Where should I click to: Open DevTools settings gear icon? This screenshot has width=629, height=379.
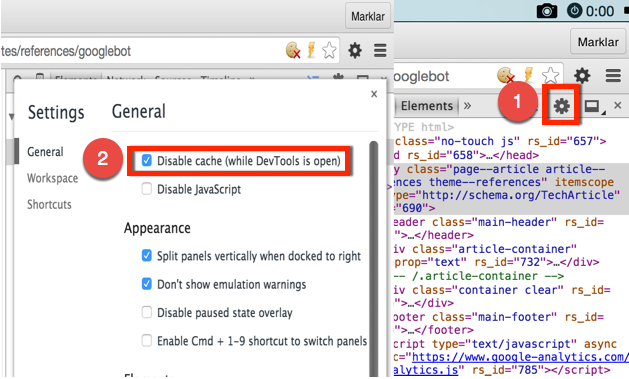click(561, 106)
